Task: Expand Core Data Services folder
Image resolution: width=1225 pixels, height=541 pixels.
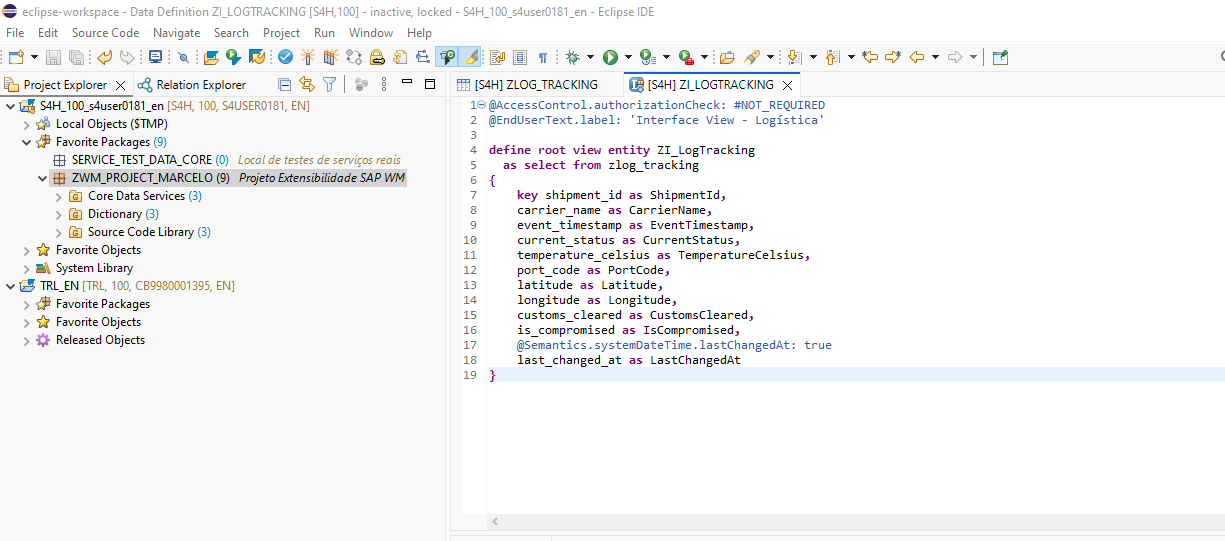Action: click(x=59, y=196)
